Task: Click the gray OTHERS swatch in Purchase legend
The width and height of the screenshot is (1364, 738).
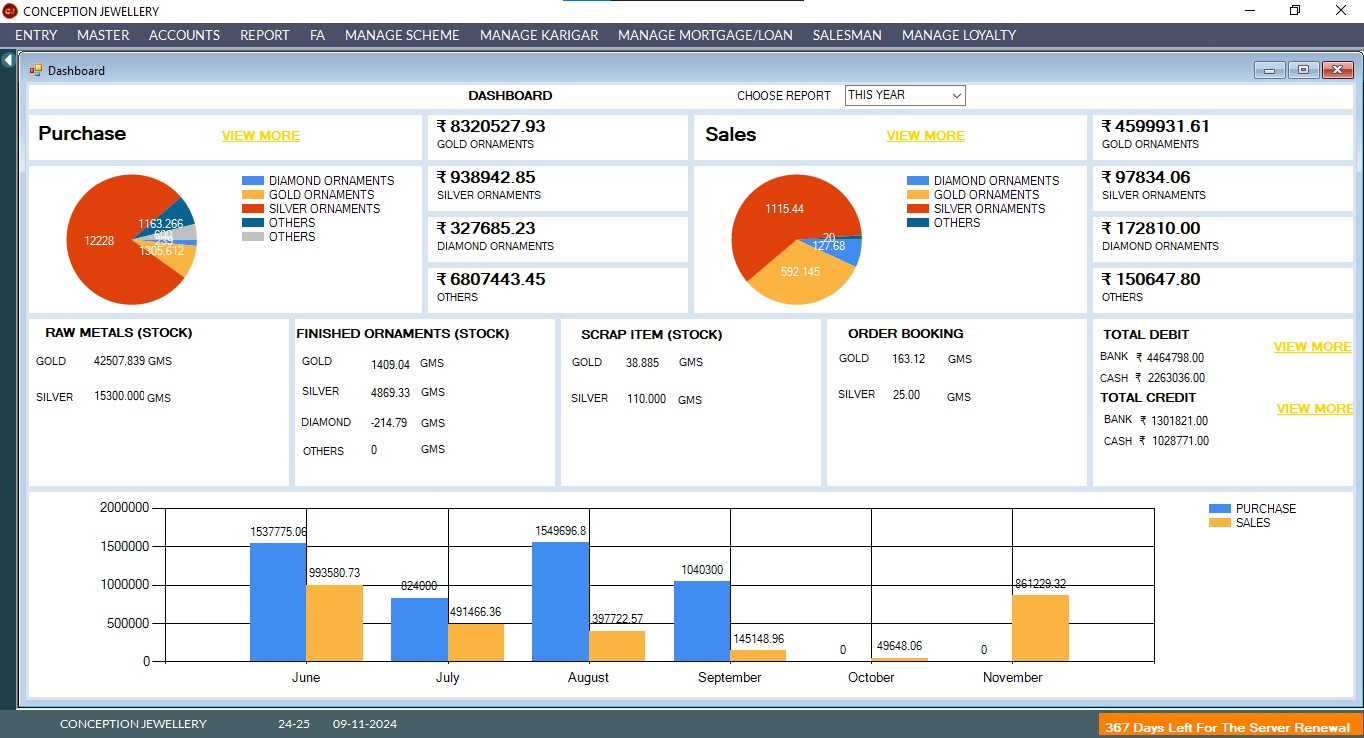Action: pos(252,237)
